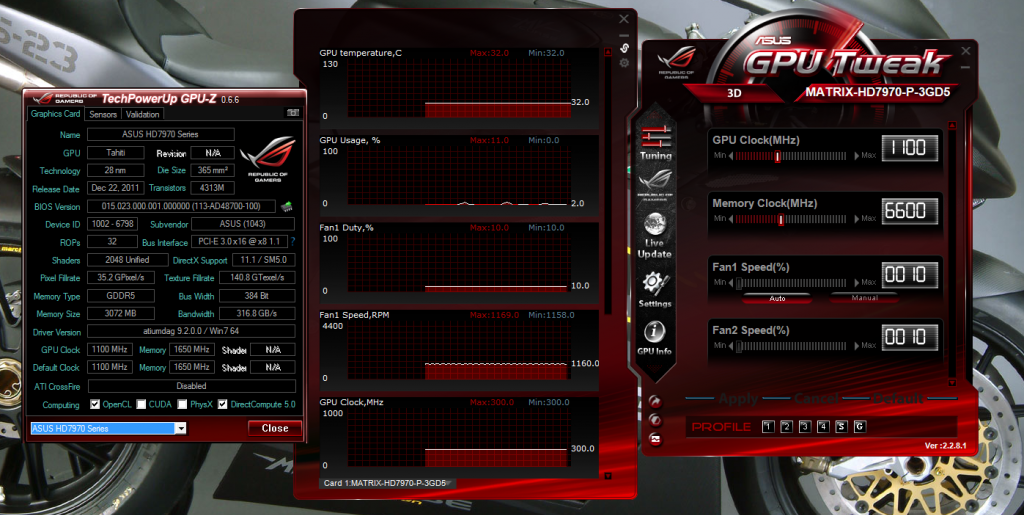The width and height of the screenshot is (1024, 515).
Task: Set Fan1 speed mode to Manual
Action: click(x=864, y=298)
